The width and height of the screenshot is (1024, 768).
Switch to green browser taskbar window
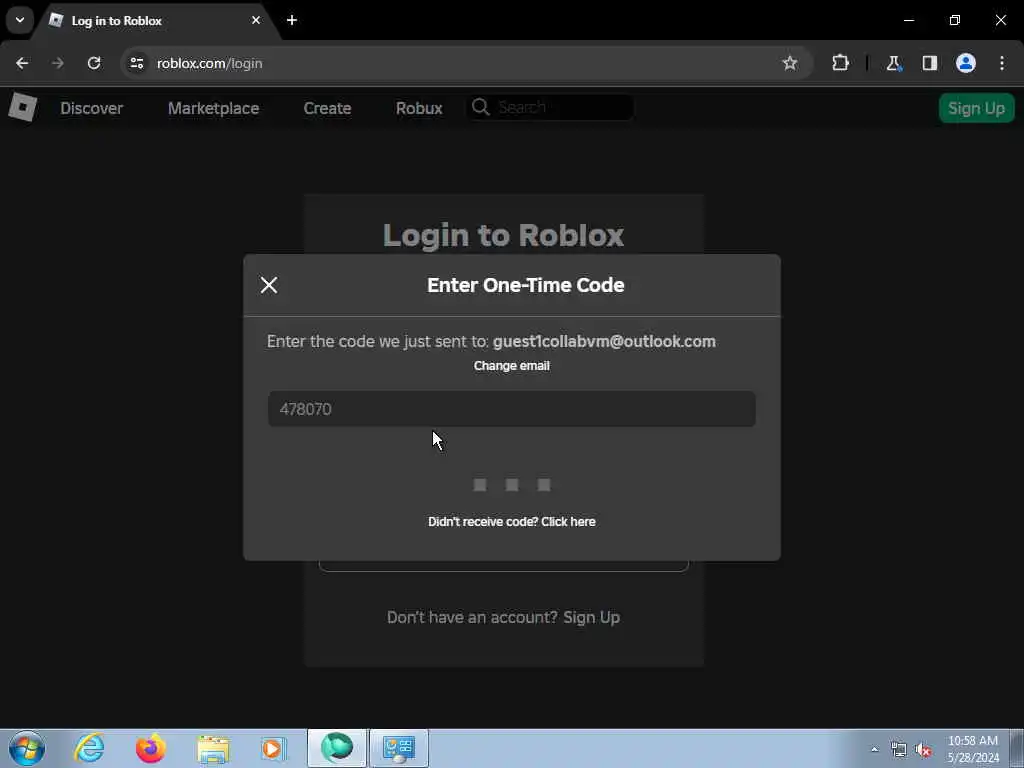[337, 748]
